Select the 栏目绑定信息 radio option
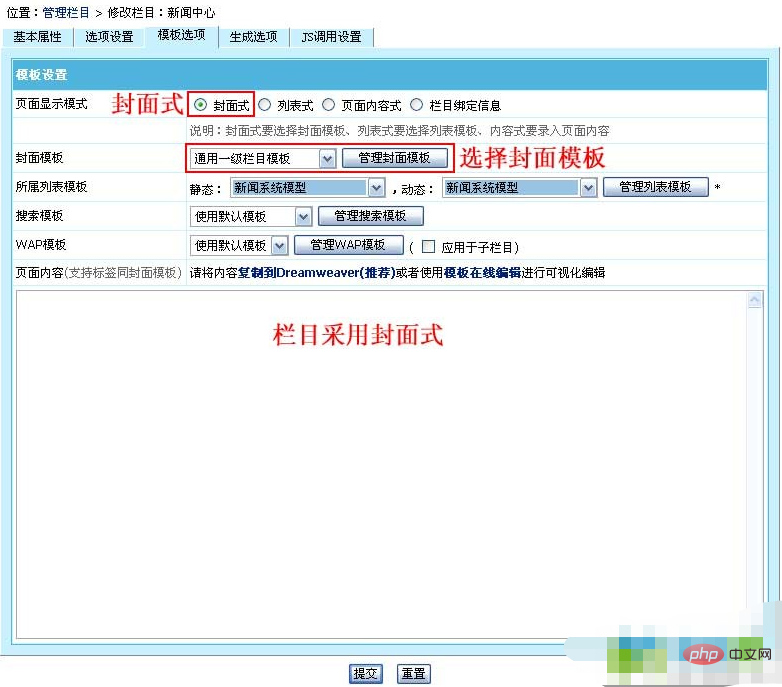 coord(416,105)
